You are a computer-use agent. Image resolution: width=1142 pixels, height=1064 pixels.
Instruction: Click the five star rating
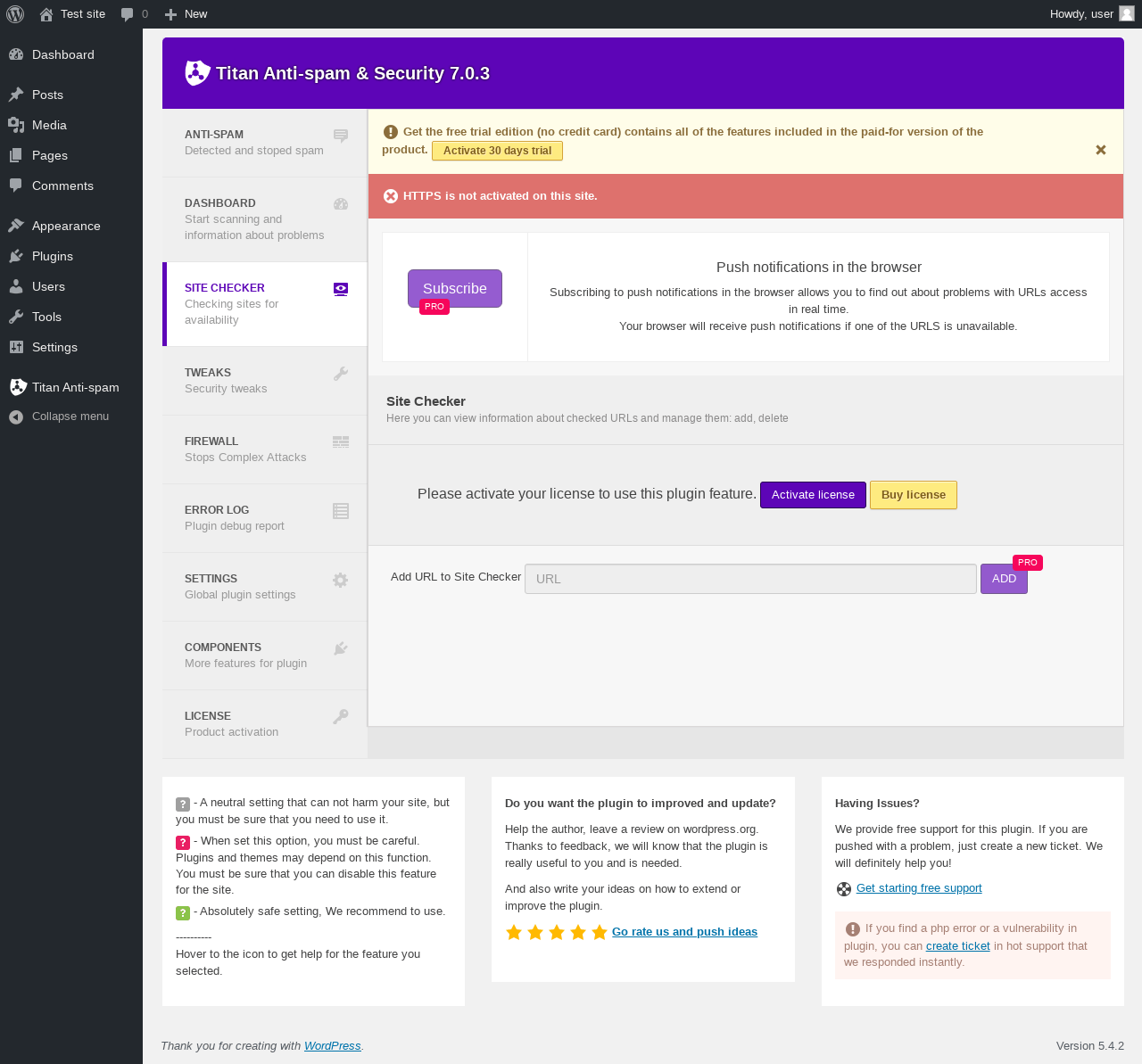557,933
